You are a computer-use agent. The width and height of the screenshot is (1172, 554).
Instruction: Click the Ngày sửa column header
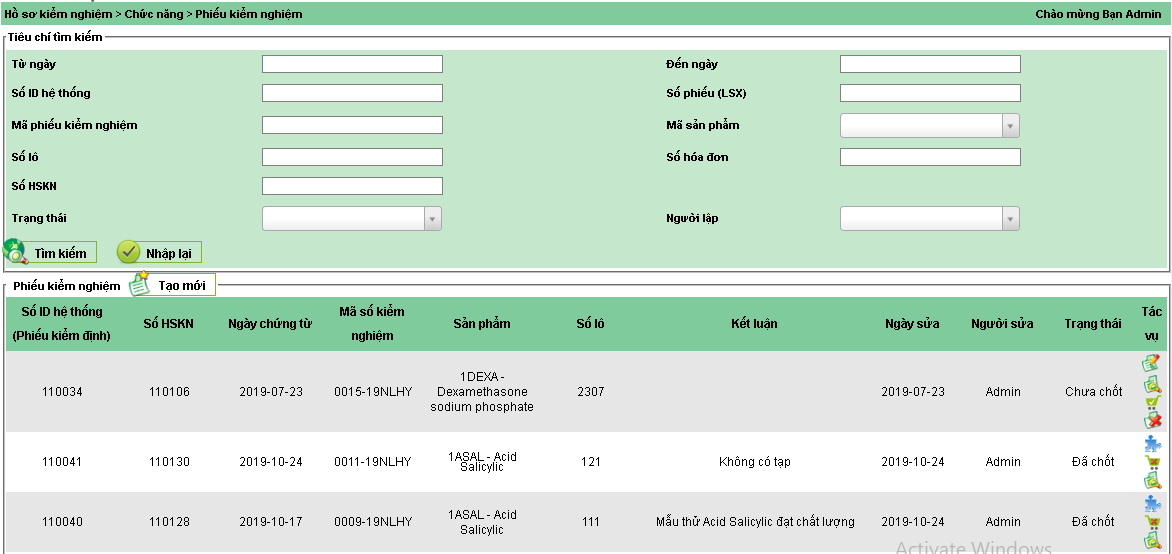912,324
